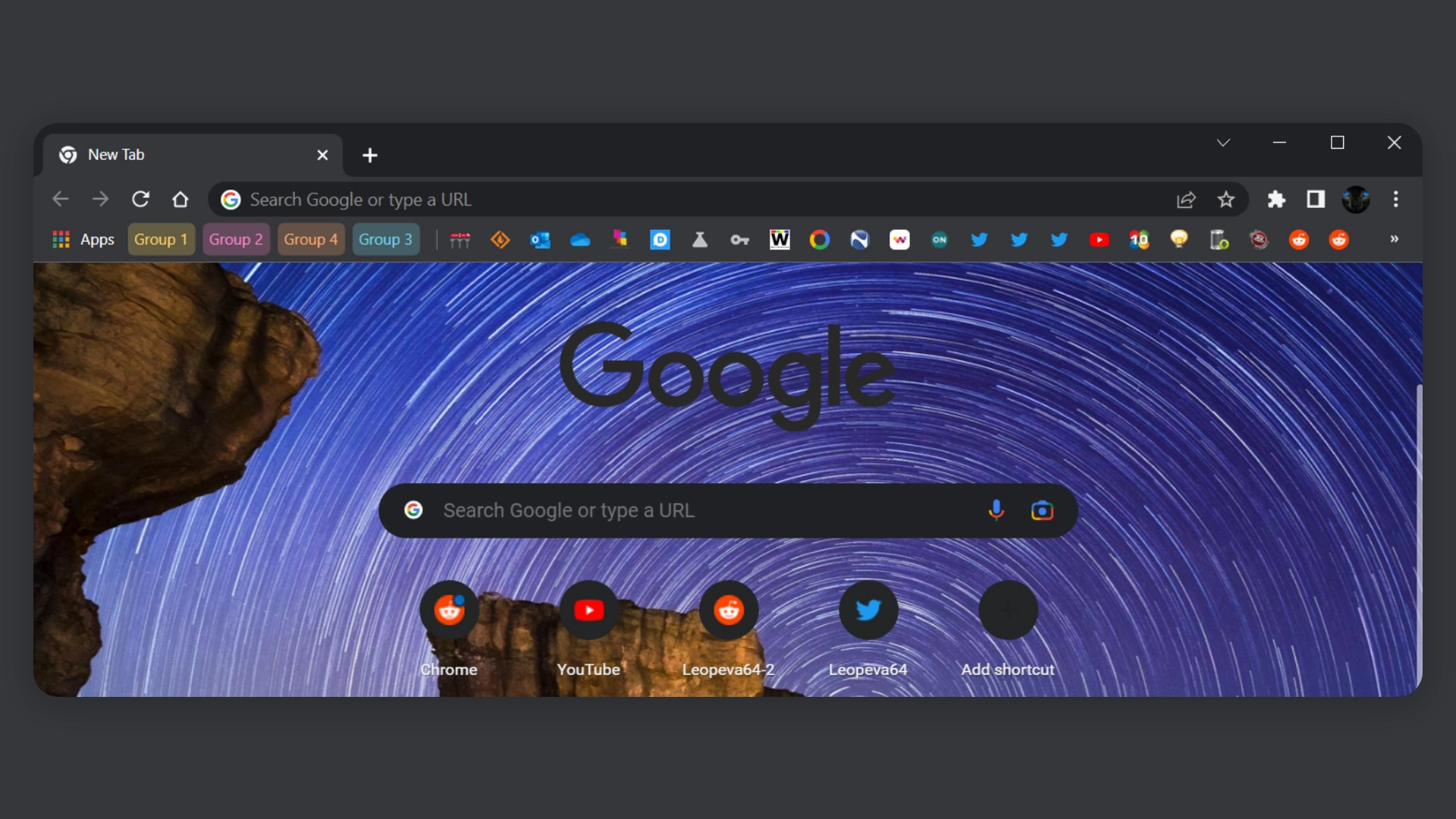Bookmark this tab with star icon
The image size is (1456, 819).
(1225, 199)
